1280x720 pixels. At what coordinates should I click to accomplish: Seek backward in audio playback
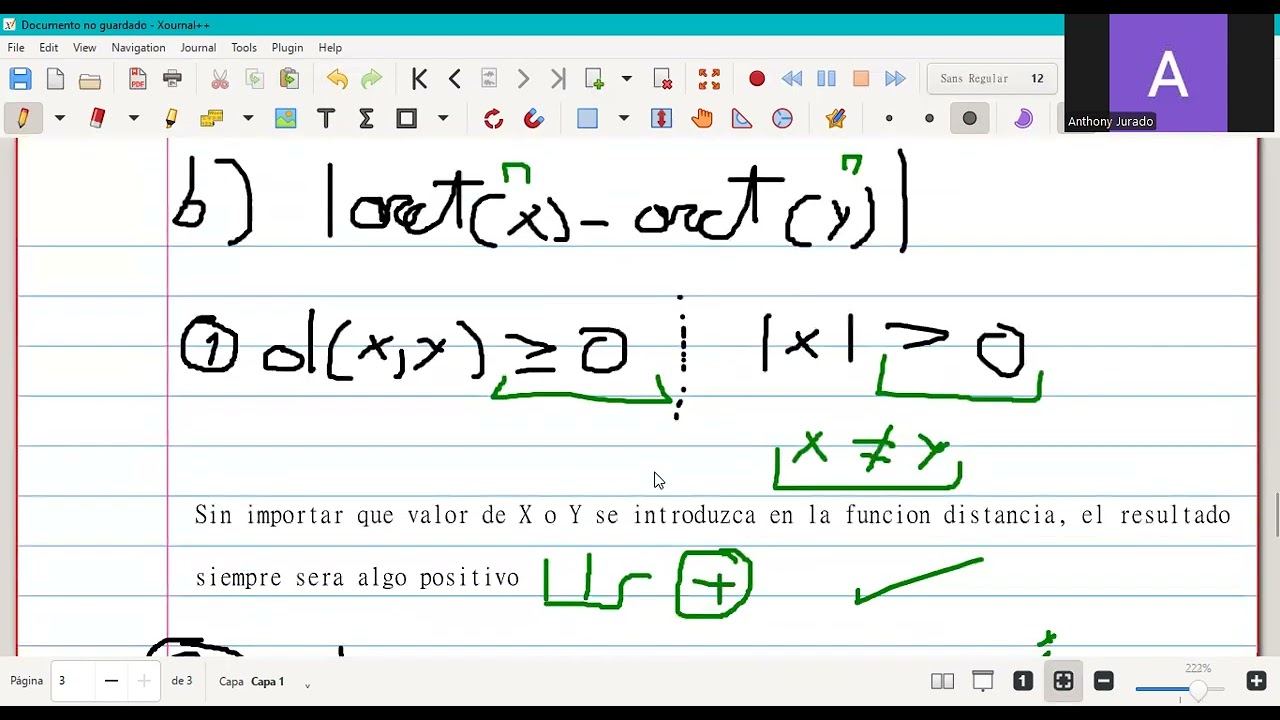792,79
